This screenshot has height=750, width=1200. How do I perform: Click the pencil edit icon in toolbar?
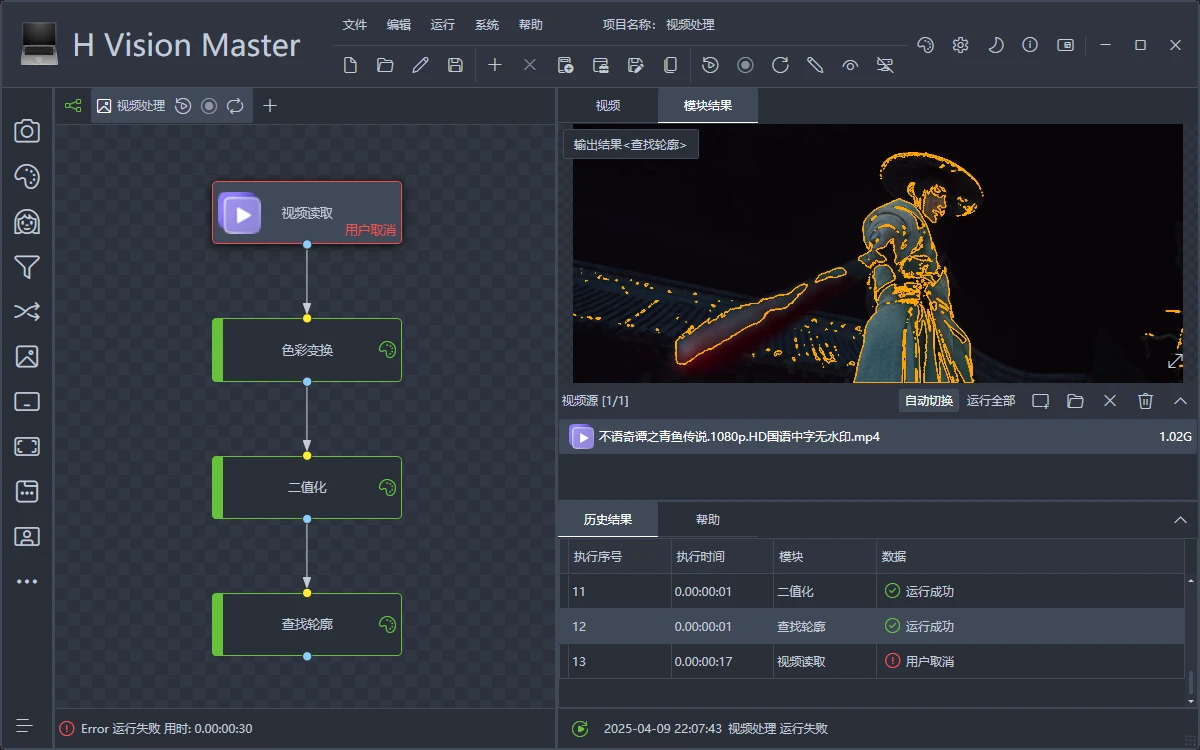[x=420, y=65]
